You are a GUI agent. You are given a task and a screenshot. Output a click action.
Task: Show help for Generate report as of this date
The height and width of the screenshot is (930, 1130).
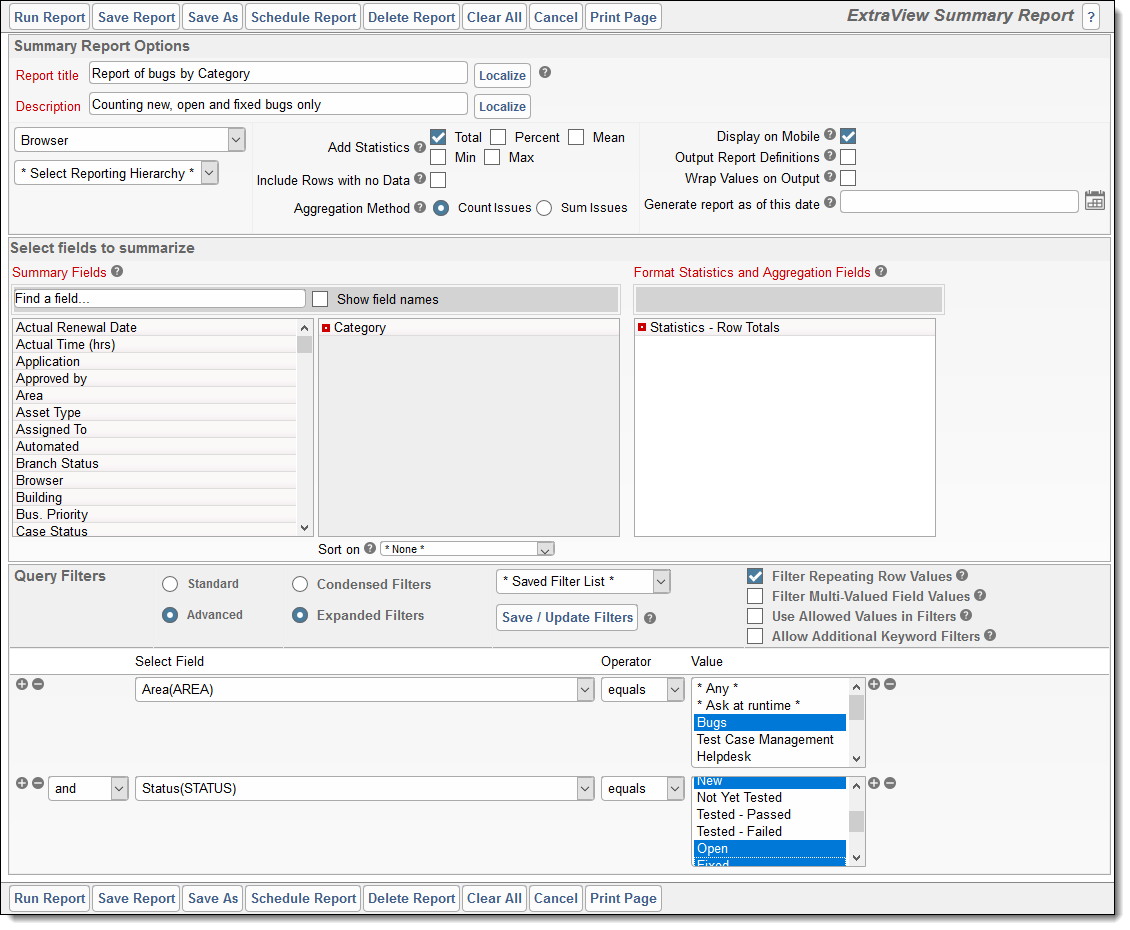click(829, 202)
